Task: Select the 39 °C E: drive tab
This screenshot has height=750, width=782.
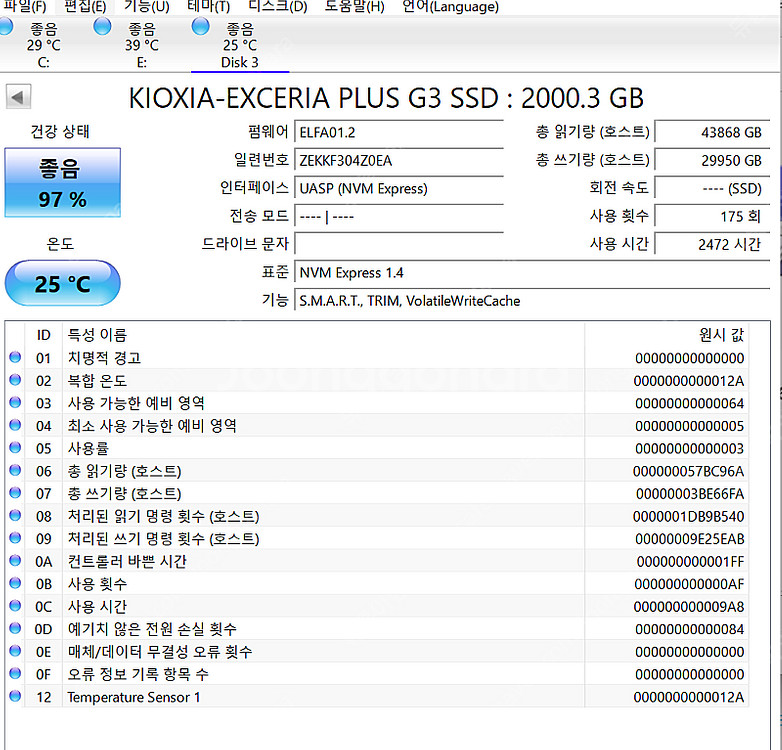Action: coord(142,45)
